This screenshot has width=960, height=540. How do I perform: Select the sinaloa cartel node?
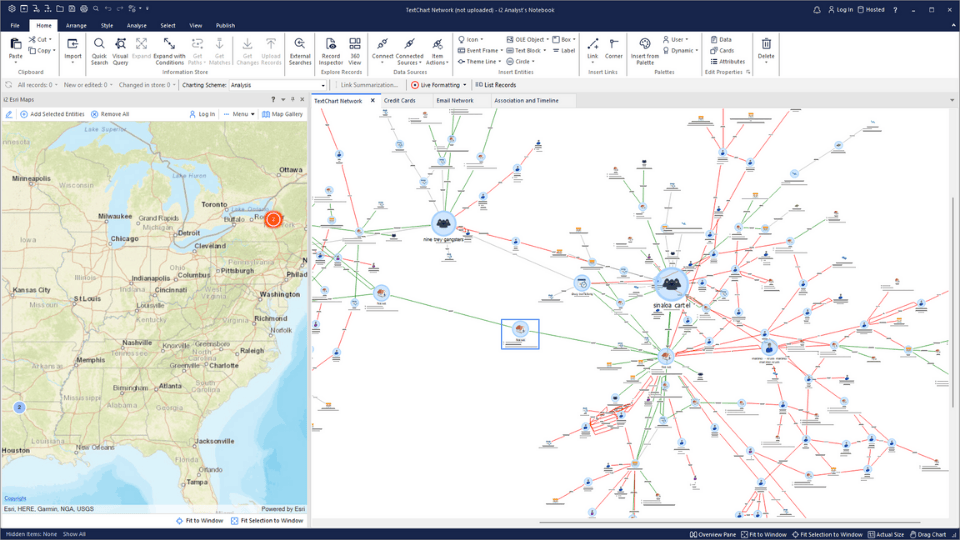click(x=671, y=284)
